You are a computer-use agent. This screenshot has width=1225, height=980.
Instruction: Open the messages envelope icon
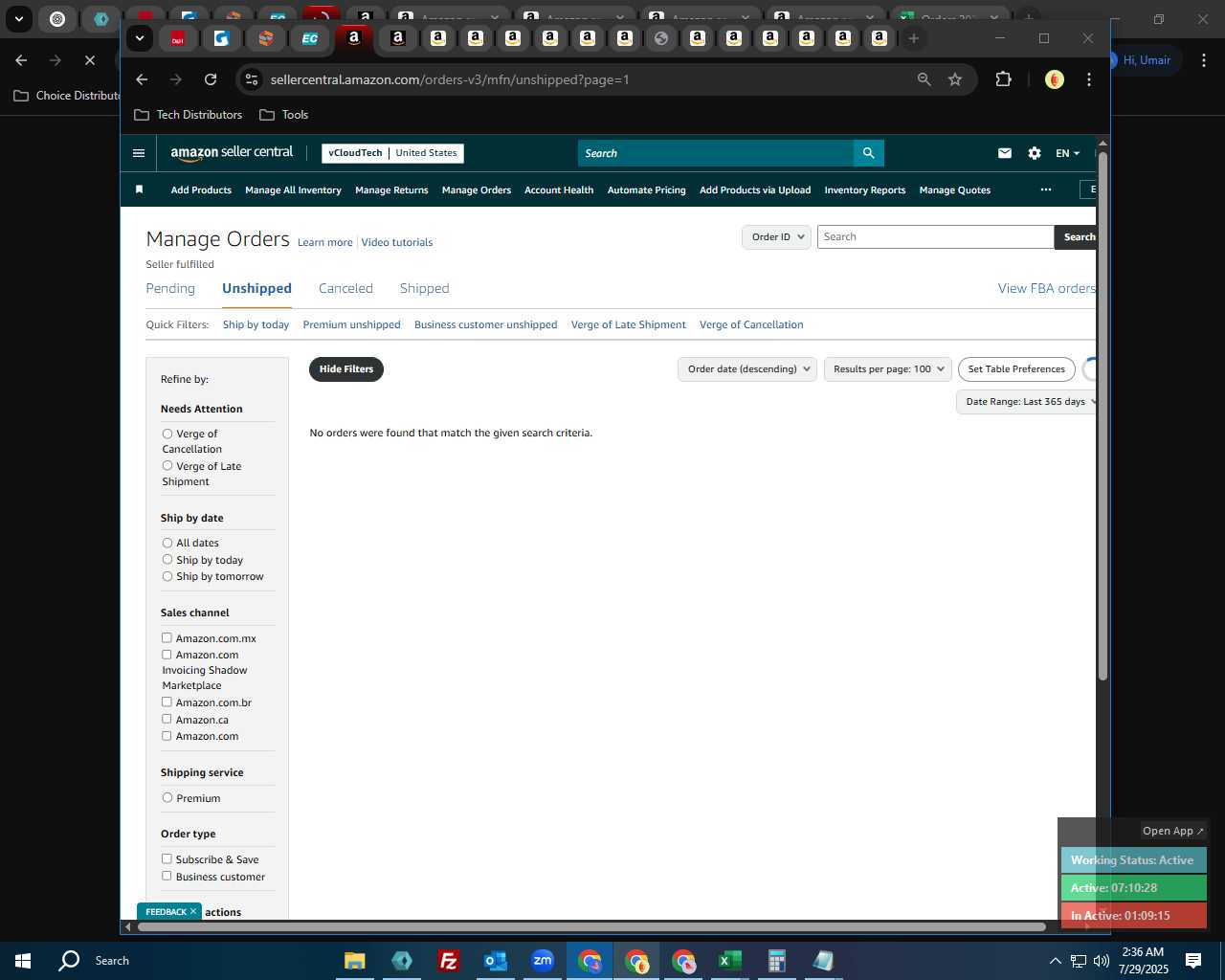pyautogui.click(x=1005, y=153)
